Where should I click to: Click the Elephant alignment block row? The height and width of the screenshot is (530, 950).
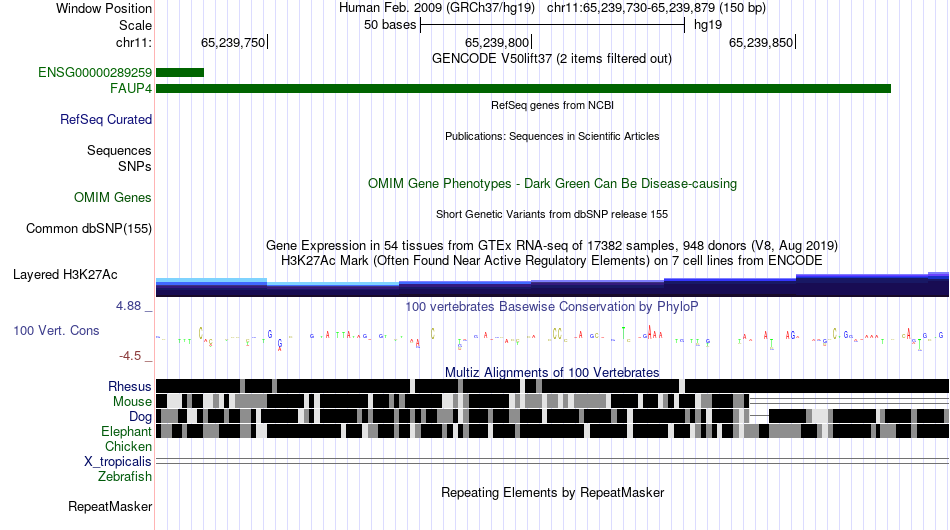point(553,431)
